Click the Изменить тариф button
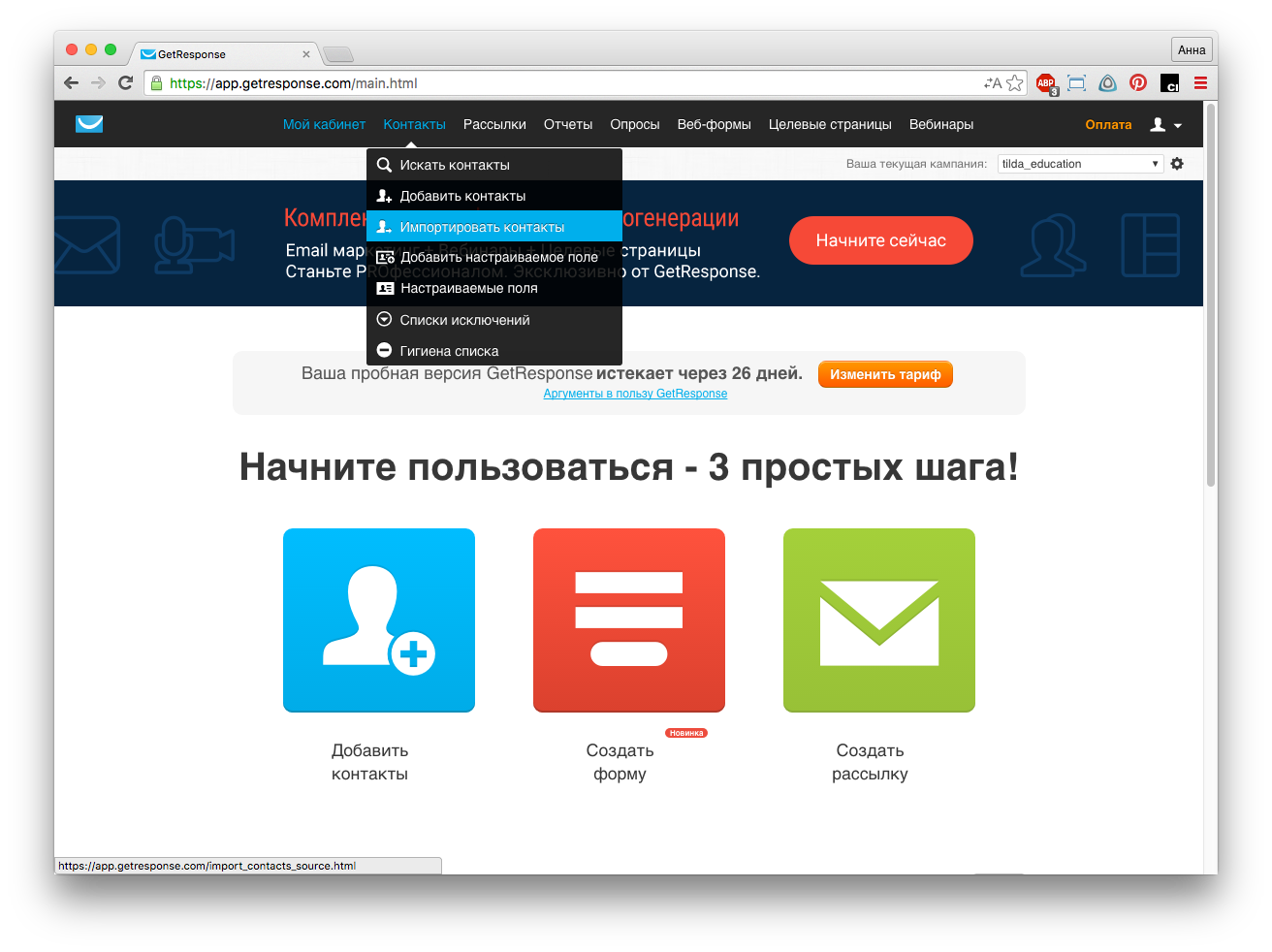Viewport: 1272px width, 952px height. pos(885,374)
